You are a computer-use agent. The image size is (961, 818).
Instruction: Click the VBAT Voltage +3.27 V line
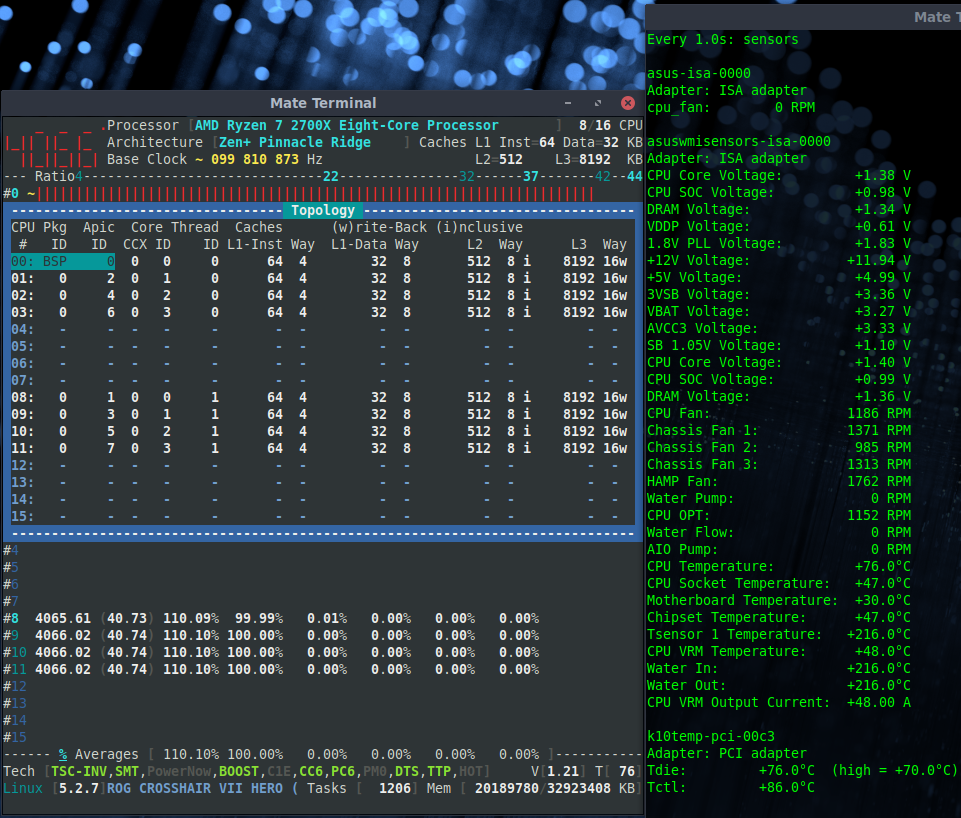coord(778,312)
